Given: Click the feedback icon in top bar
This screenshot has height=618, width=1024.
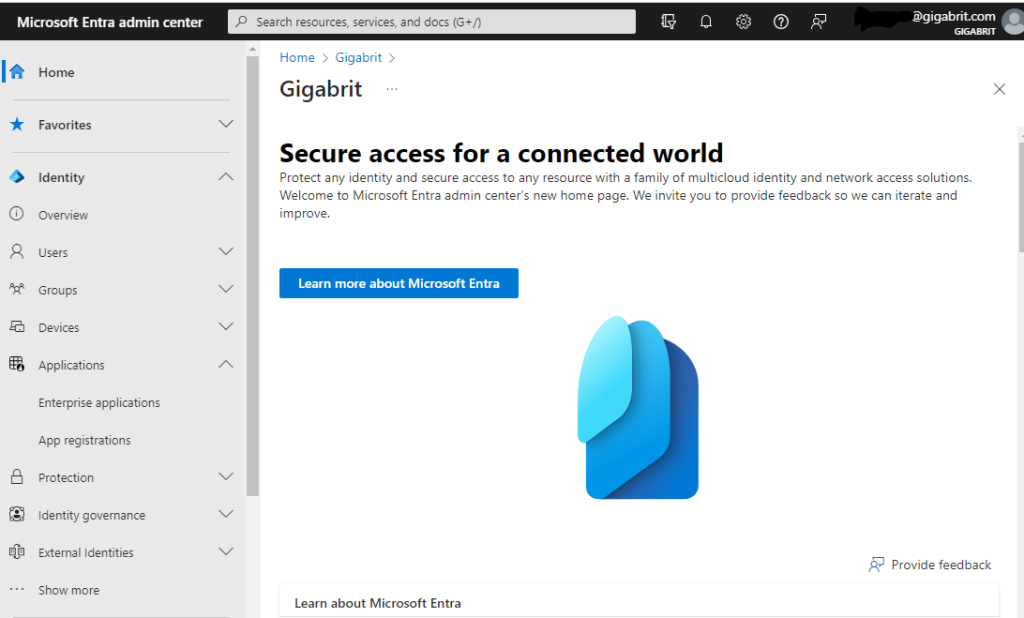Looking at the screenshot, I should click(818, 22).
